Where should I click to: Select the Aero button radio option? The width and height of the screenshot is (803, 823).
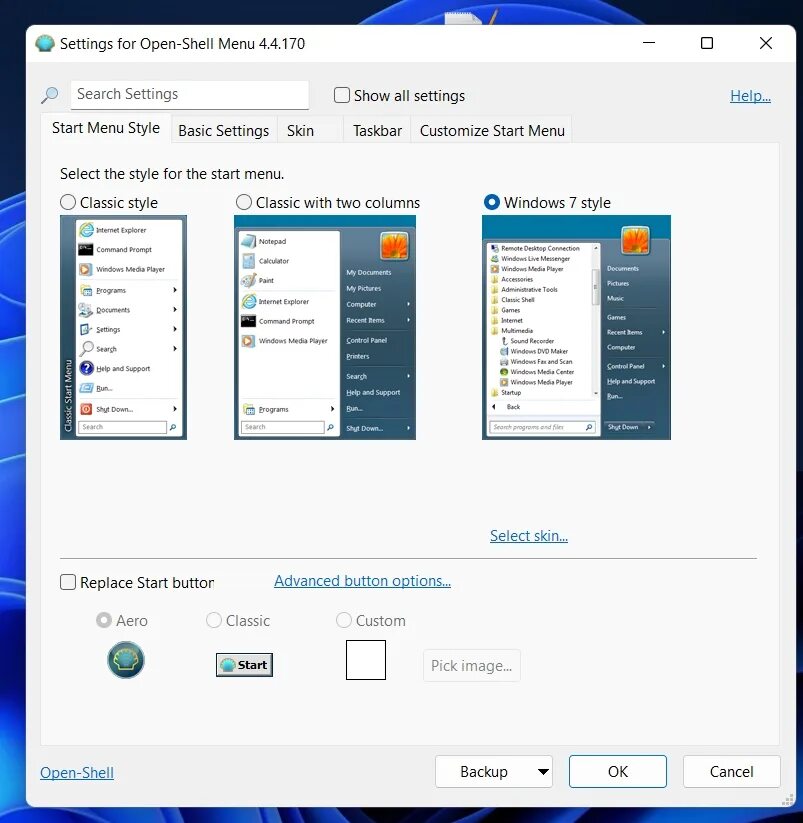tap(104, 620)
